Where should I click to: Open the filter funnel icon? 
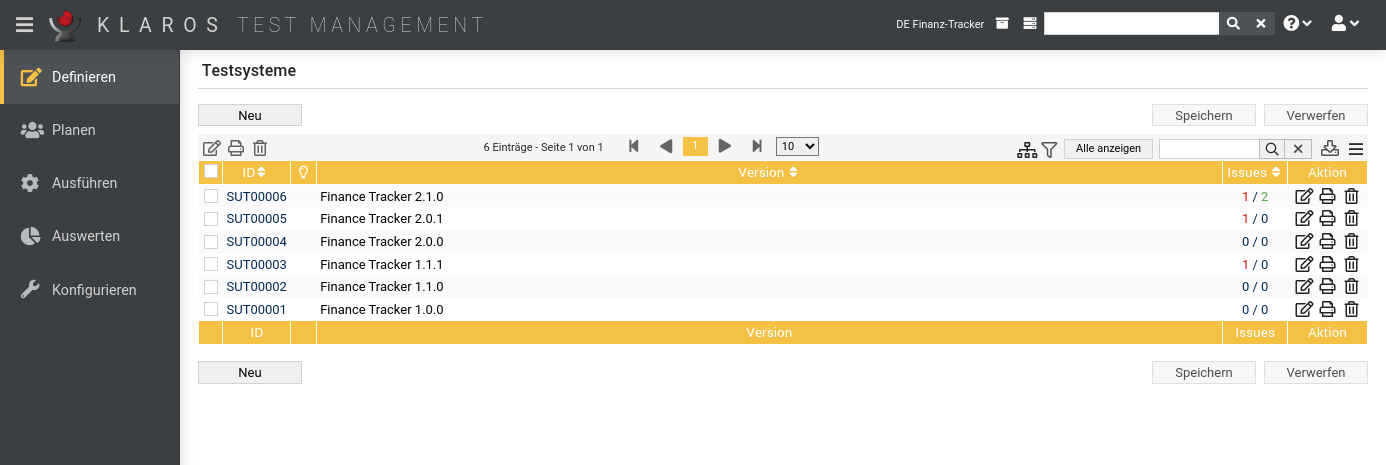point(1049,149)
